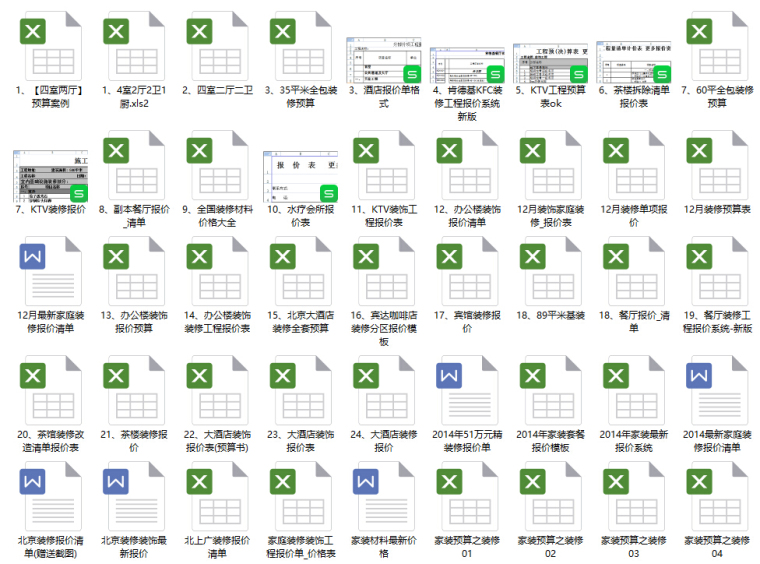Click the 2、四室二厅二卫 Excel file icon
760x564 pixels.
[217, 46]
